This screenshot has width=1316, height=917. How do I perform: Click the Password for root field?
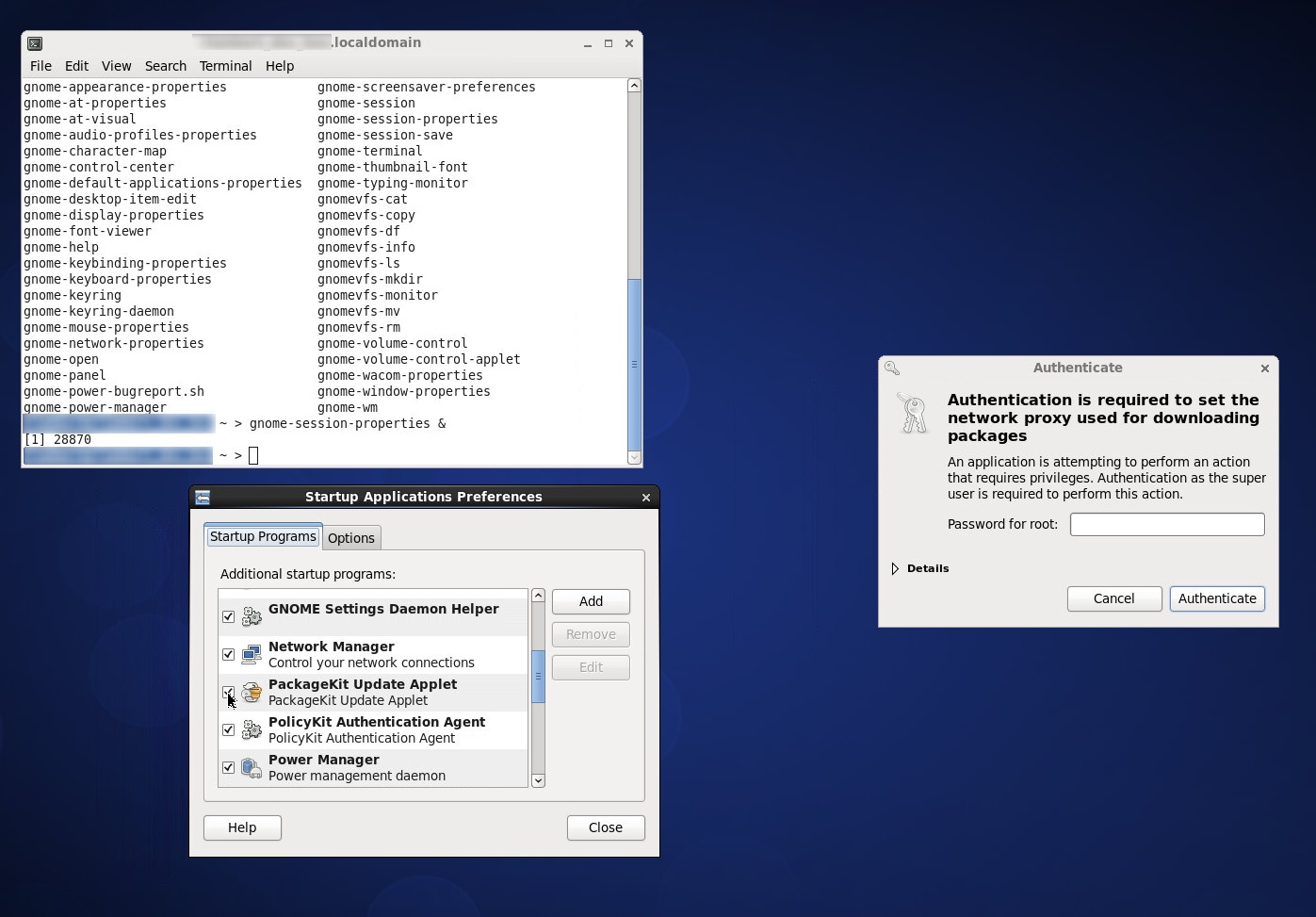[x=1167, y=524]
